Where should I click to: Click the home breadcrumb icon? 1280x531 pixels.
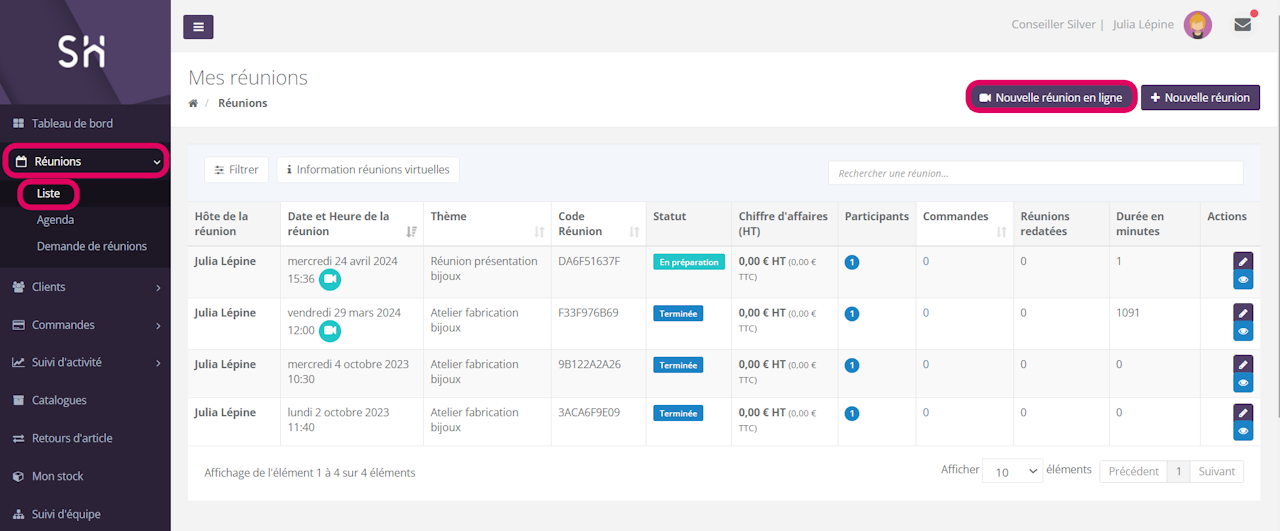193,103
